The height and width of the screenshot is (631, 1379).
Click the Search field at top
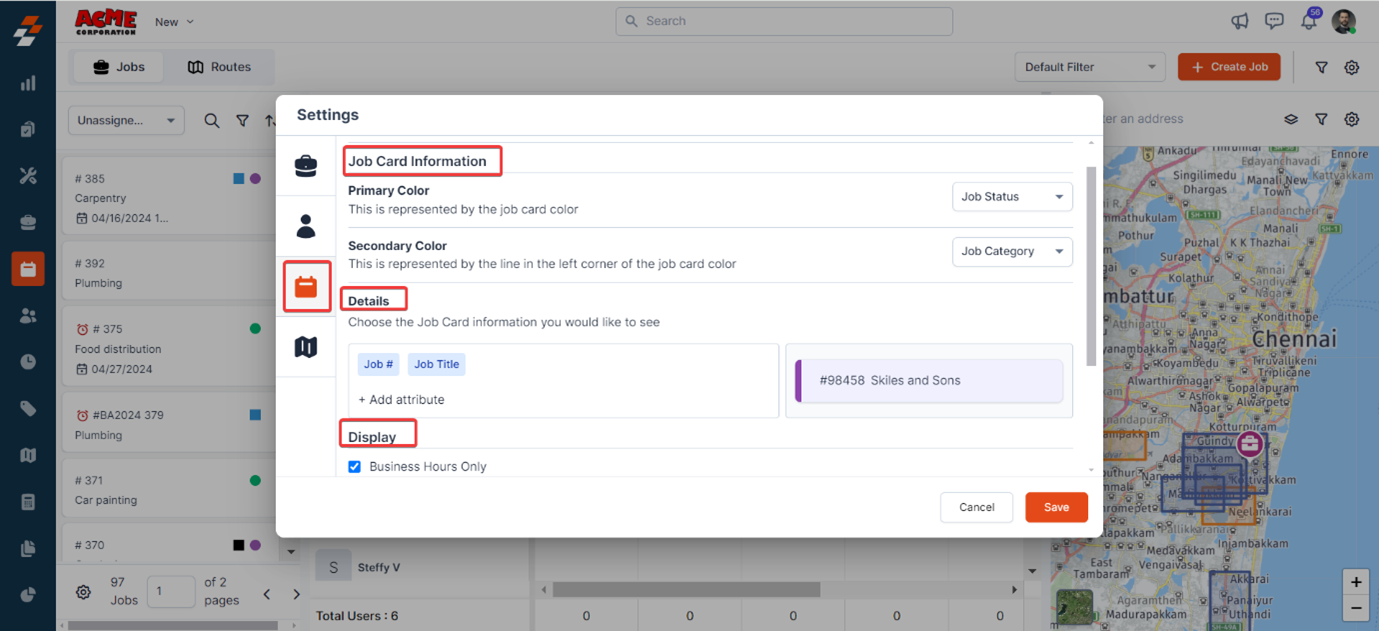(x=784, y=21)
